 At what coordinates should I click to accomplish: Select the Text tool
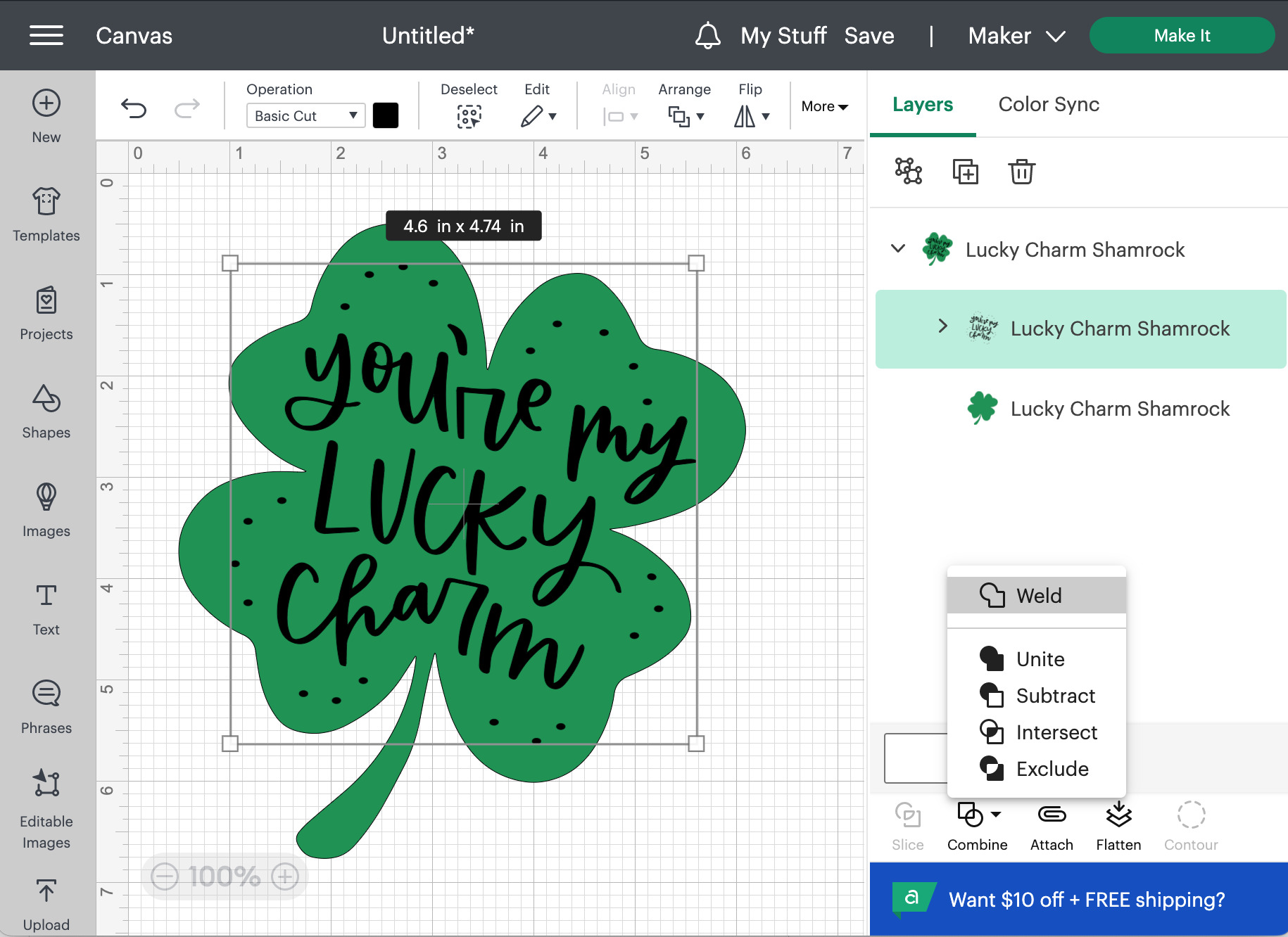tap(46, 609)
